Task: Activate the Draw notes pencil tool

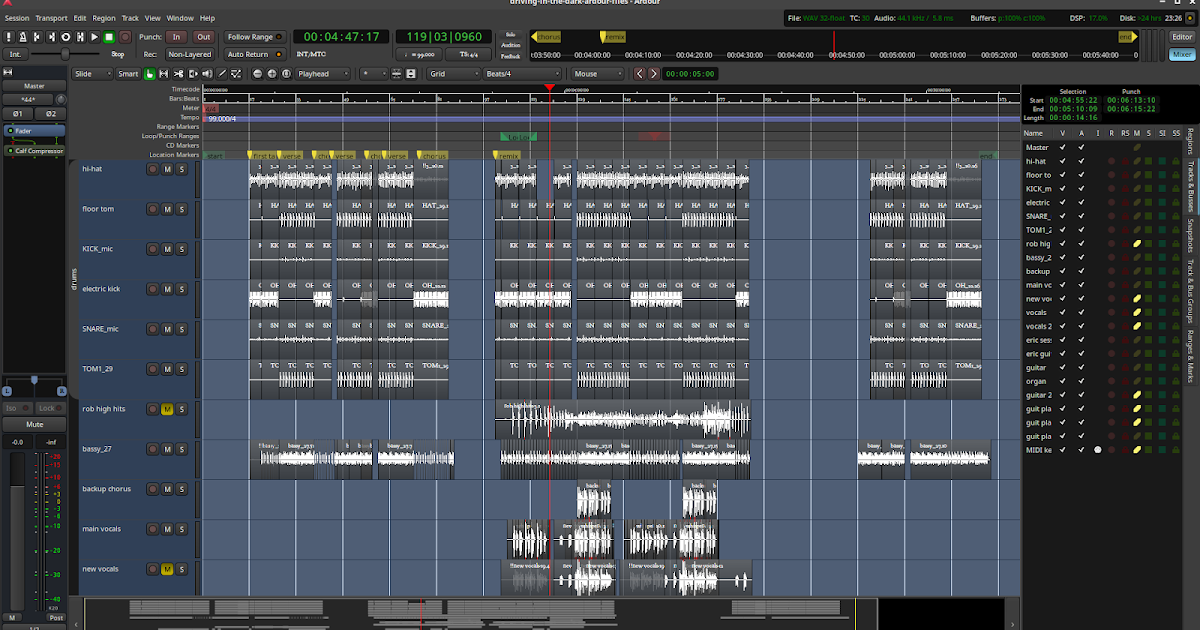Action: 222,73
